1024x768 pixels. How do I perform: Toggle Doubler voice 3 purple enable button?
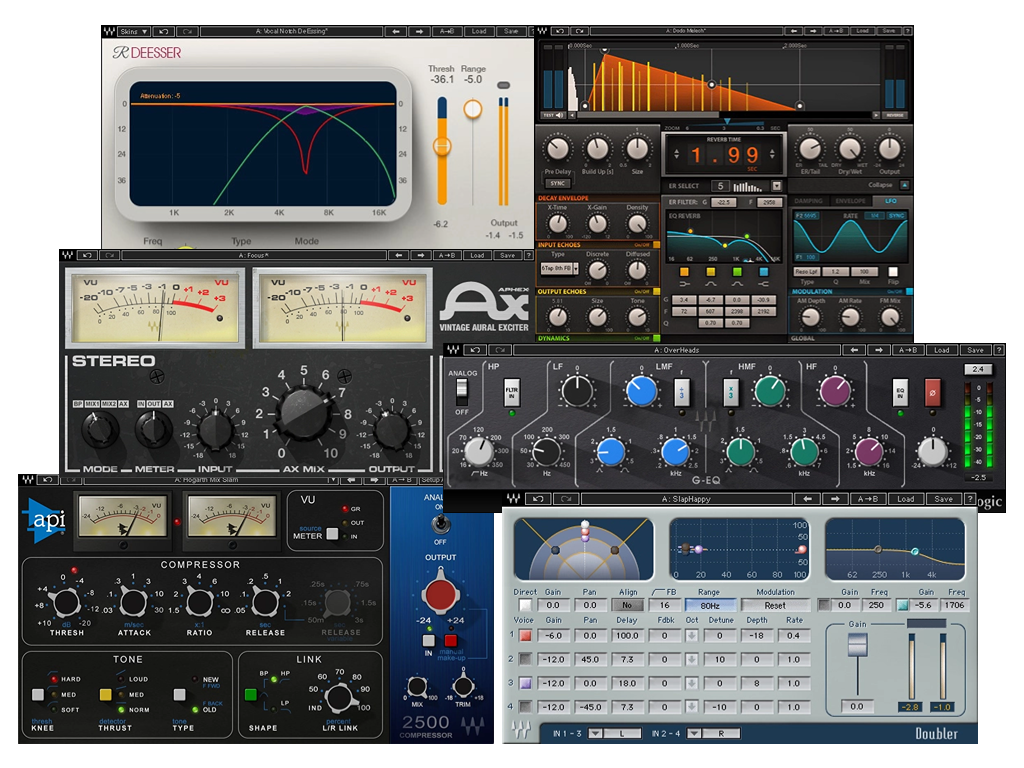pyautogui.click(x=525, y=683)
